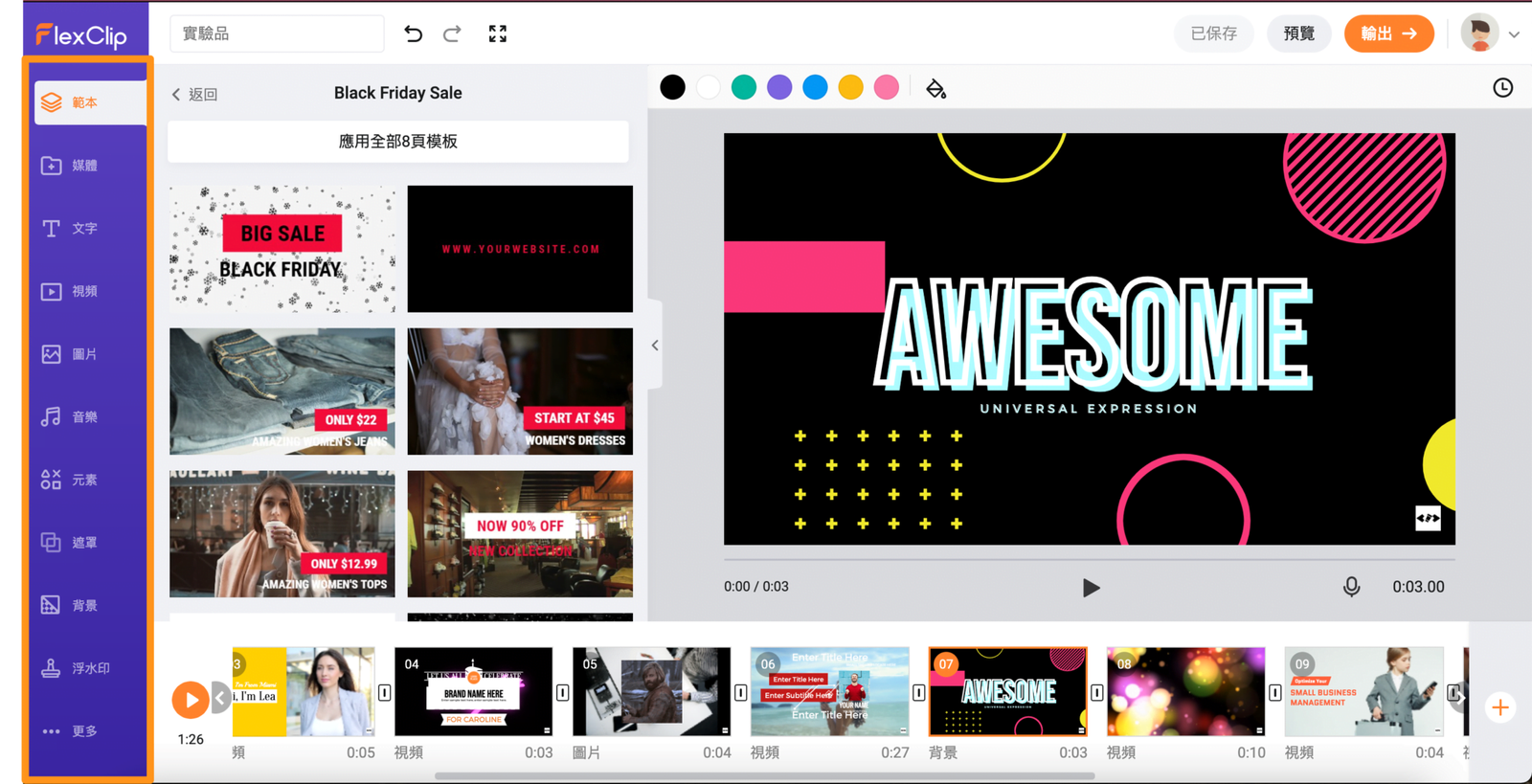This screenshot has height=784, width=1532.
Task: Open the paint bucket fill tool
Action: pos(935,89)
